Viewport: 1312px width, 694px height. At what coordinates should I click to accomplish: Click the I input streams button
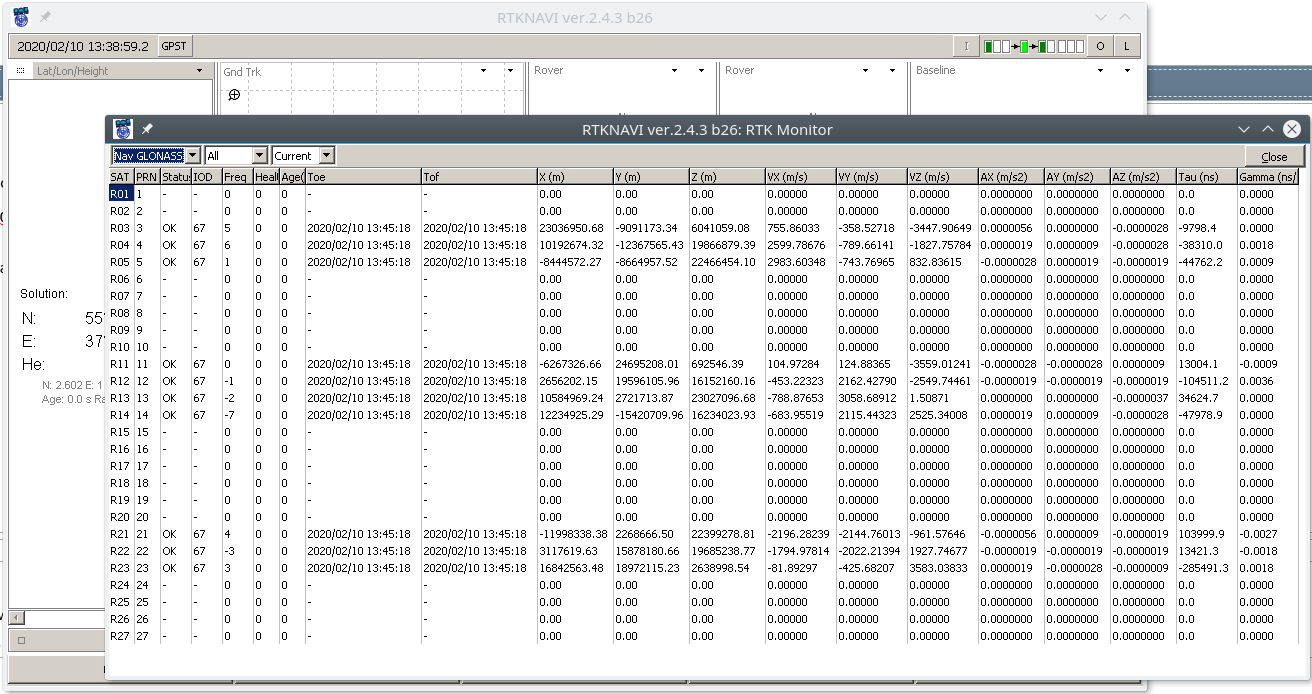(x=965, y=46)
